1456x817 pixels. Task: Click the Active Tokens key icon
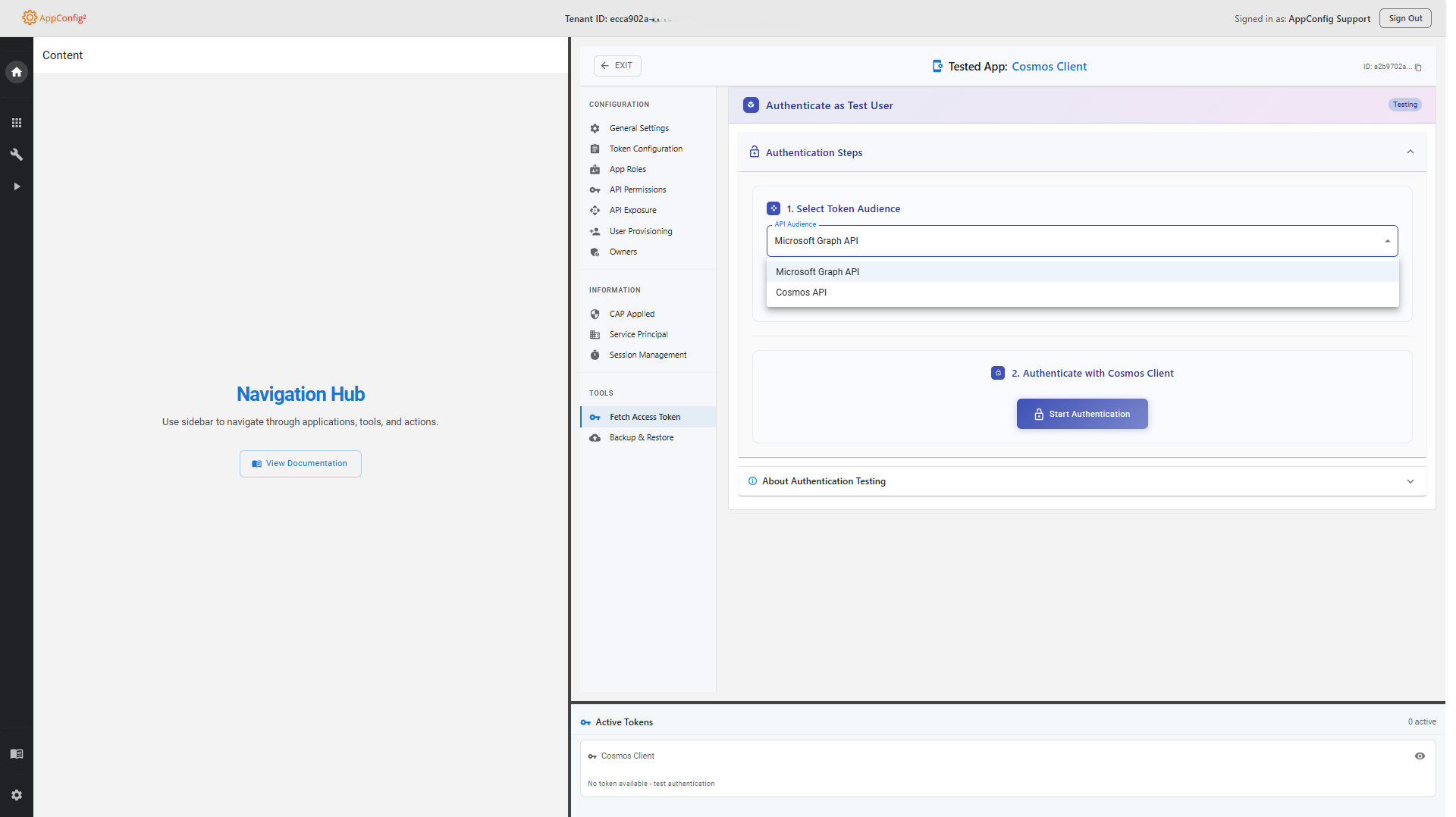tap(585, 723)
